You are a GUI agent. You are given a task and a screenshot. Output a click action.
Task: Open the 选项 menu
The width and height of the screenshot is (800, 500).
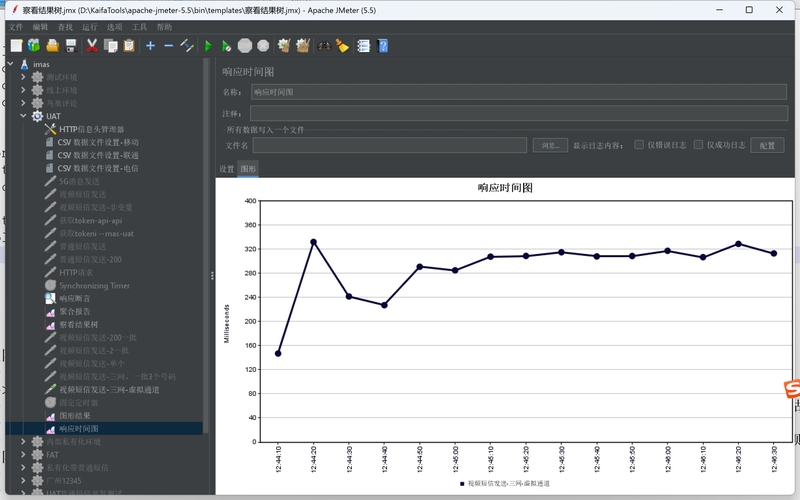click(x=114, y=27)
